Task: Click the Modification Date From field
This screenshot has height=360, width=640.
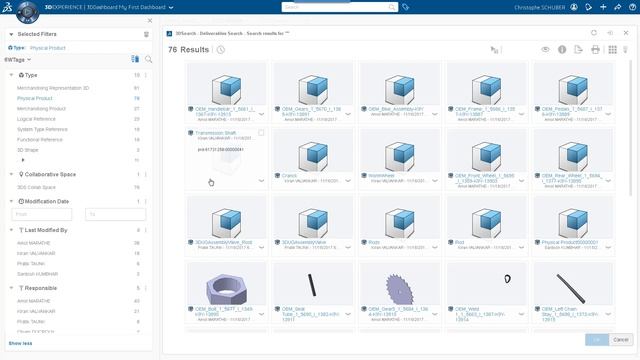Action: 41,214
